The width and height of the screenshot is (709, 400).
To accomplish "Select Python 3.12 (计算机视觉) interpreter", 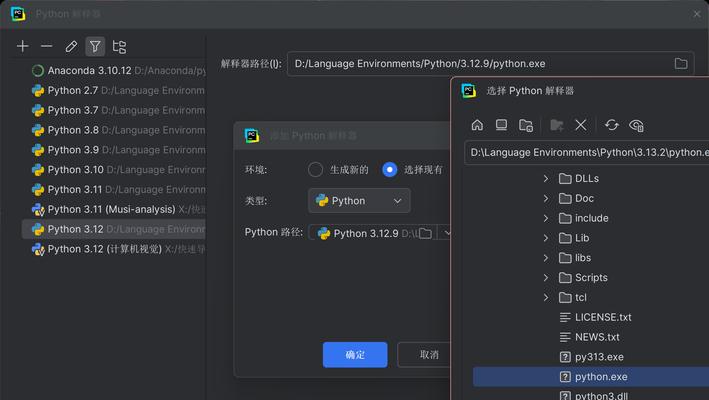I will [113, 249].
